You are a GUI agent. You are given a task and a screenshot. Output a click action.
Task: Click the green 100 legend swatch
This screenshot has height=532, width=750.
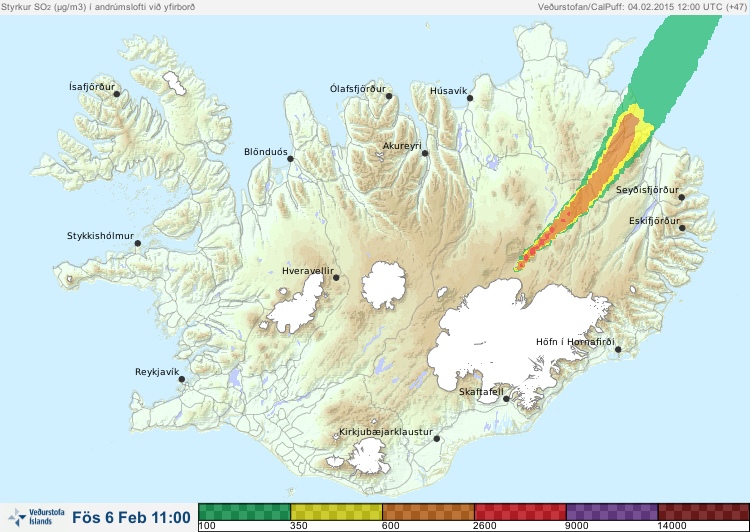tap(244, 512)
